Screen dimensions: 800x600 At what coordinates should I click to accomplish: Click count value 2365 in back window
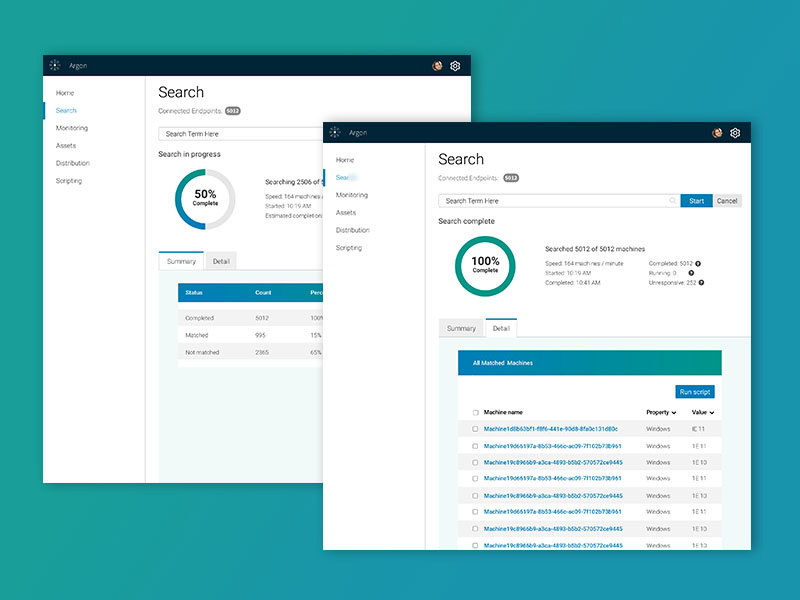262,353
